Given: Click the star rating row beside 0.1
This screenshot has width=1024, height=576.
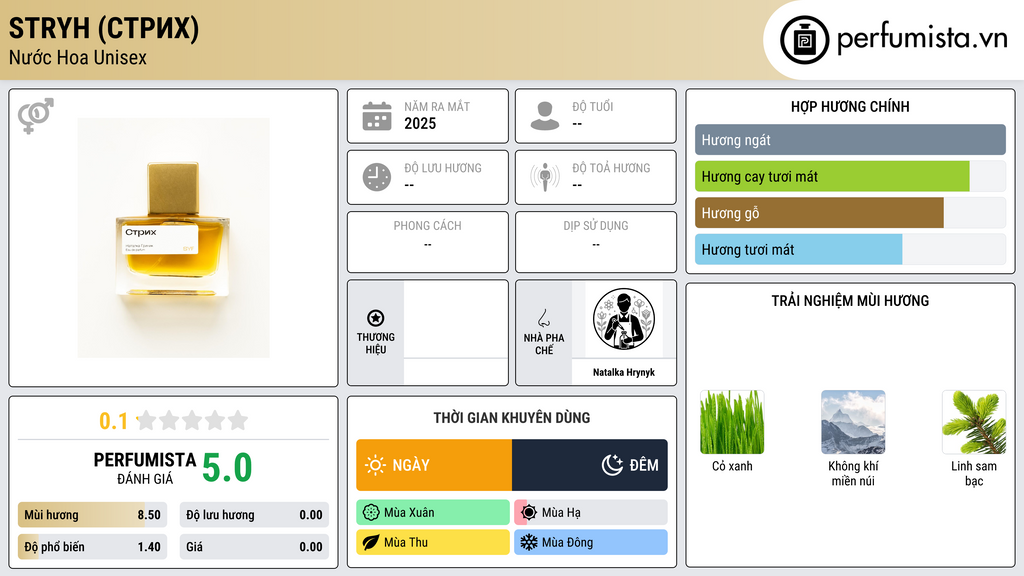Looking at the screenshot, I should point(192,420).
